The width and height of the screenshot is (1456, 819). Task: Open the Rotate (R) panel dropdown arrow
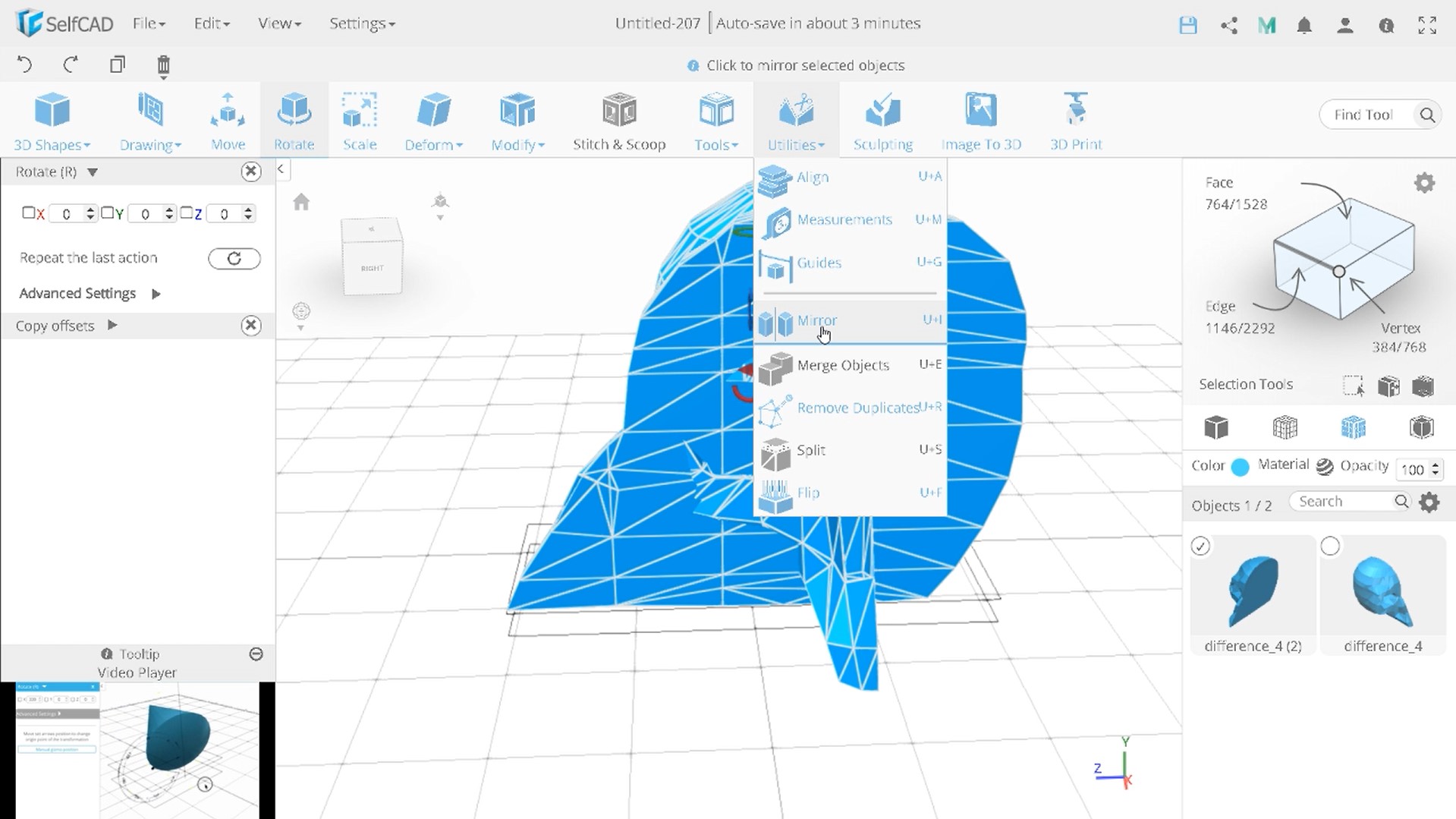click(x=93, y=172)
